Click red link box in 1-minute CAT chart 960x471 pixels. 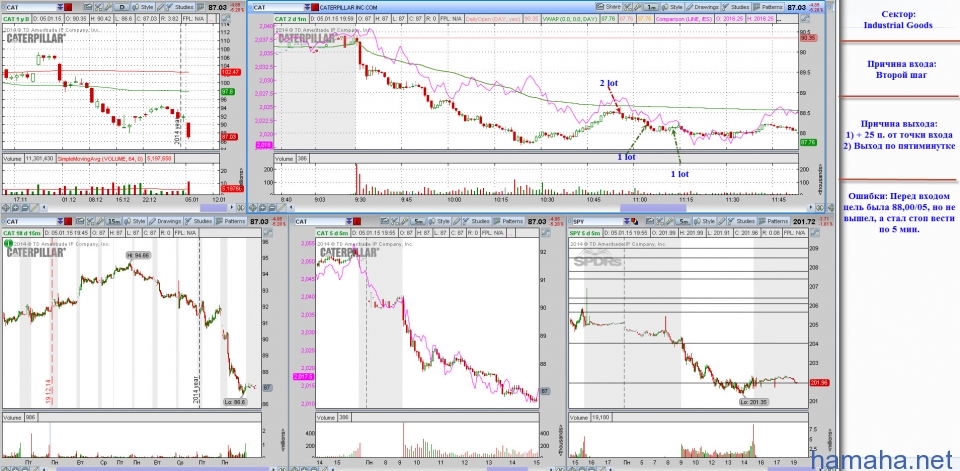pyautogui.click(x=315, y=7)
